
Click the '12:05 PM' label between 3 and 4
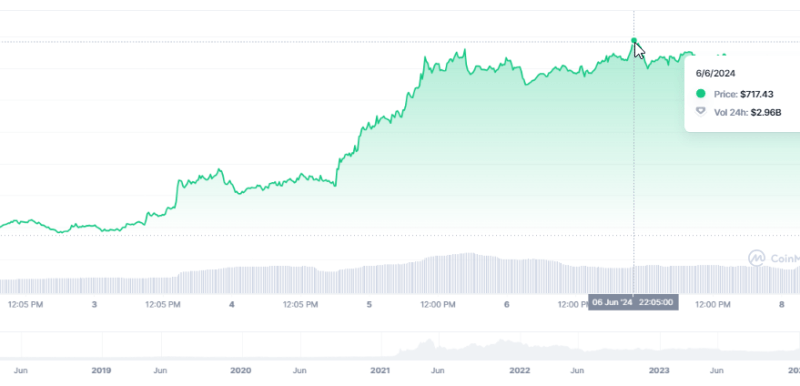click(x=163, y=304)
